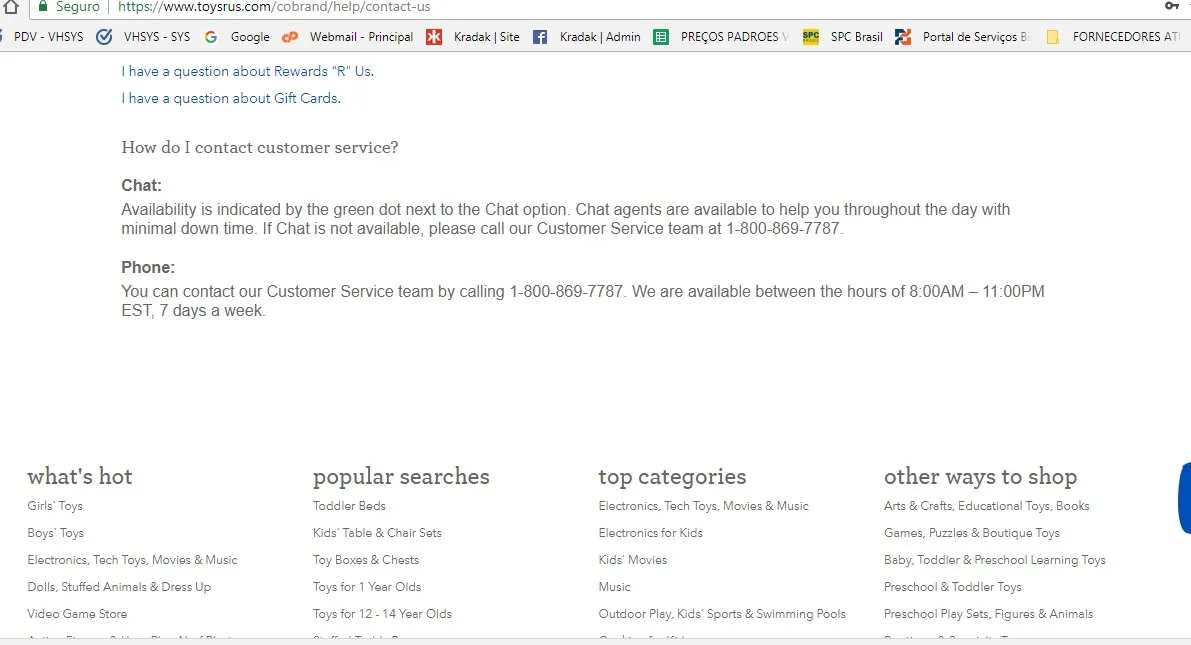Open the VHSYS - SYS bookmark icon

click(104, 37)
